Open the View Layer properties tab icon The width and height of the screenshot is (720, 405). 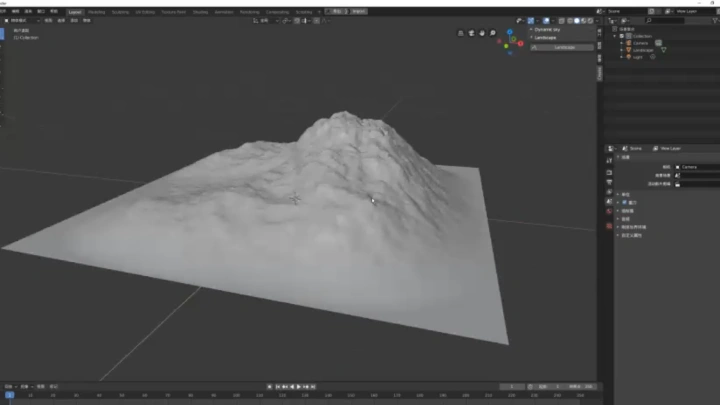[x=609, y=192]
